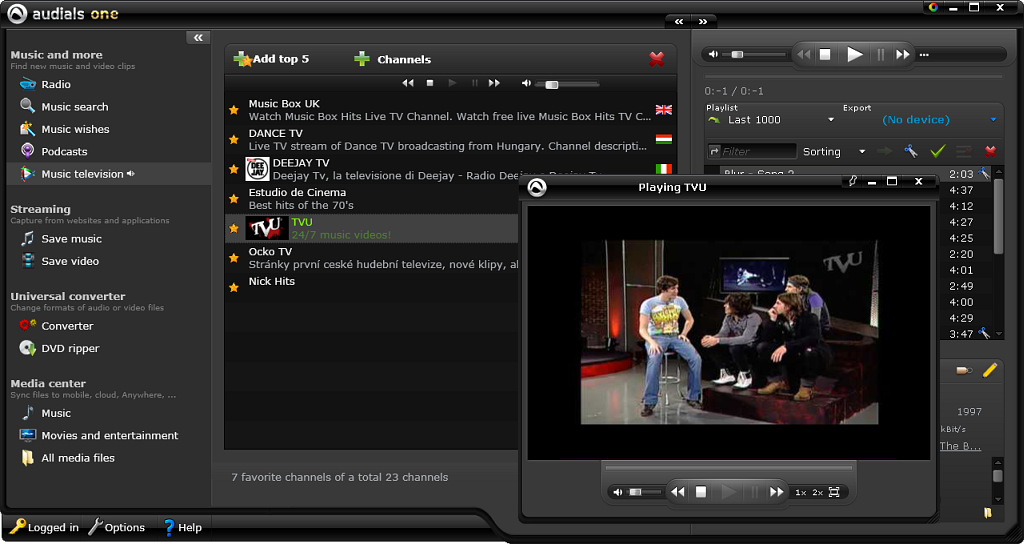Select Estudio de Cinema channel
The width and height of the screenshot is (1024, 544).
pyautogui.click(x=372, y=199)
